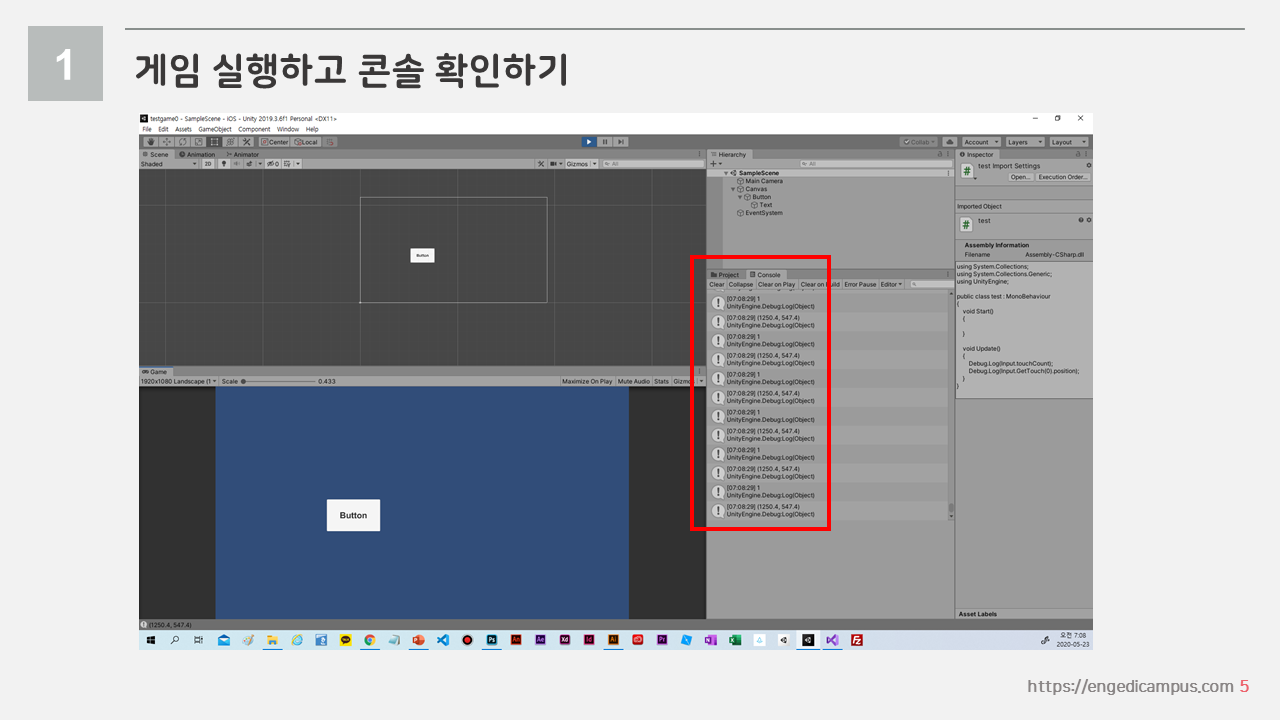Stop game with the Play button

tap(589, 142)
